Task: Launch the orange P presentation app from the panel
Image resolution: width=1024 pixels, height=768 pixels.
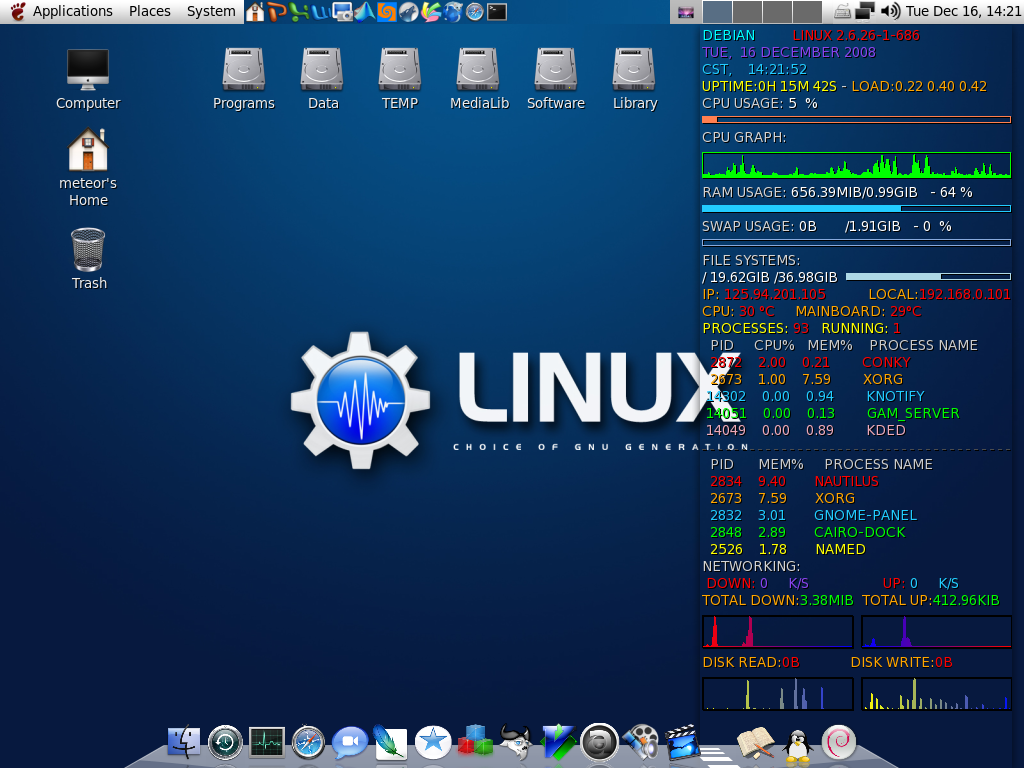Action: pyautogui.click(x=277, y=12)
